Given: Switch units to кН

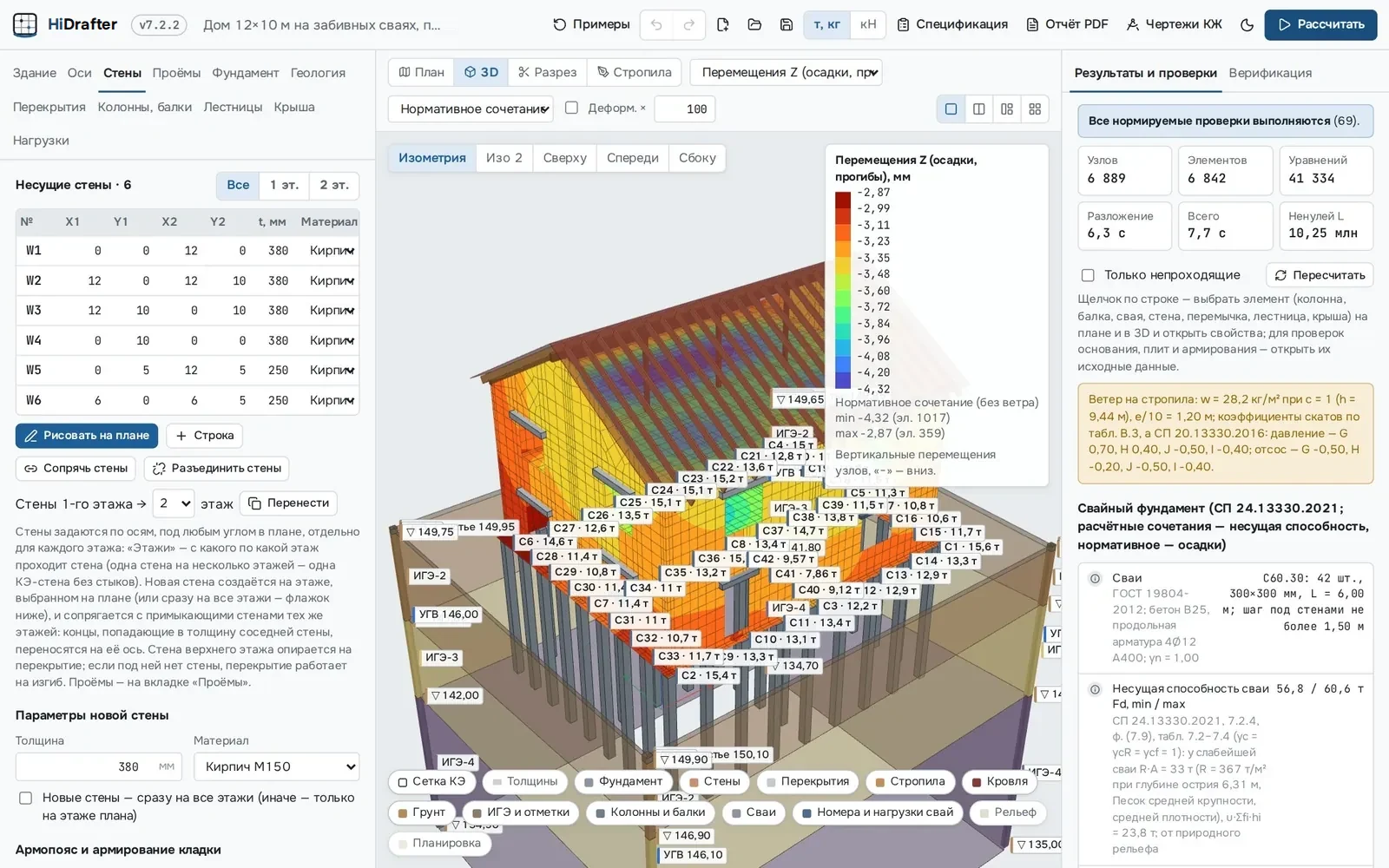Looking at the screenshot, I should coord(868,24).
